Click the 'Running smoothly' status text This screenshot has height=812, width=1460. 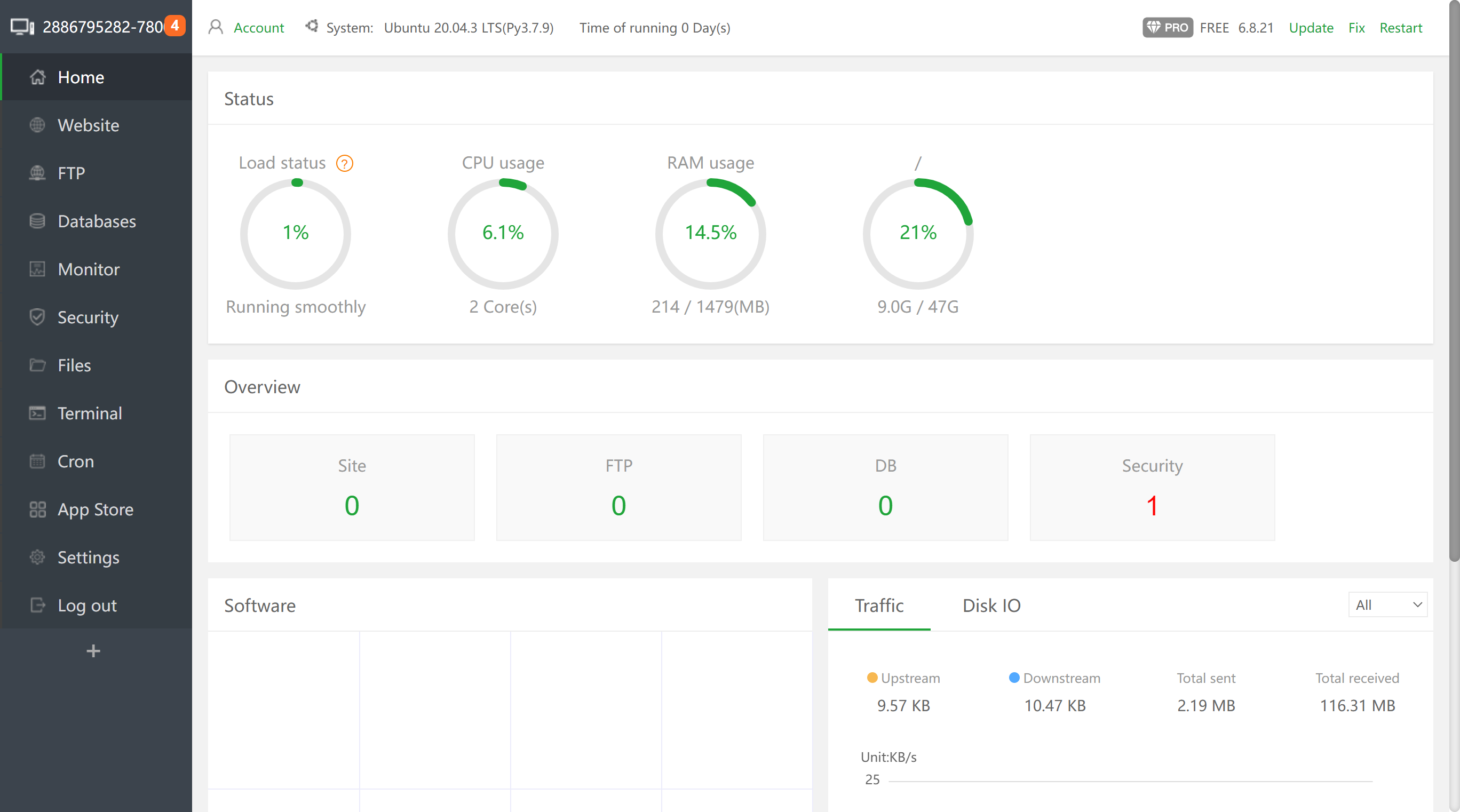click(296, 307)
